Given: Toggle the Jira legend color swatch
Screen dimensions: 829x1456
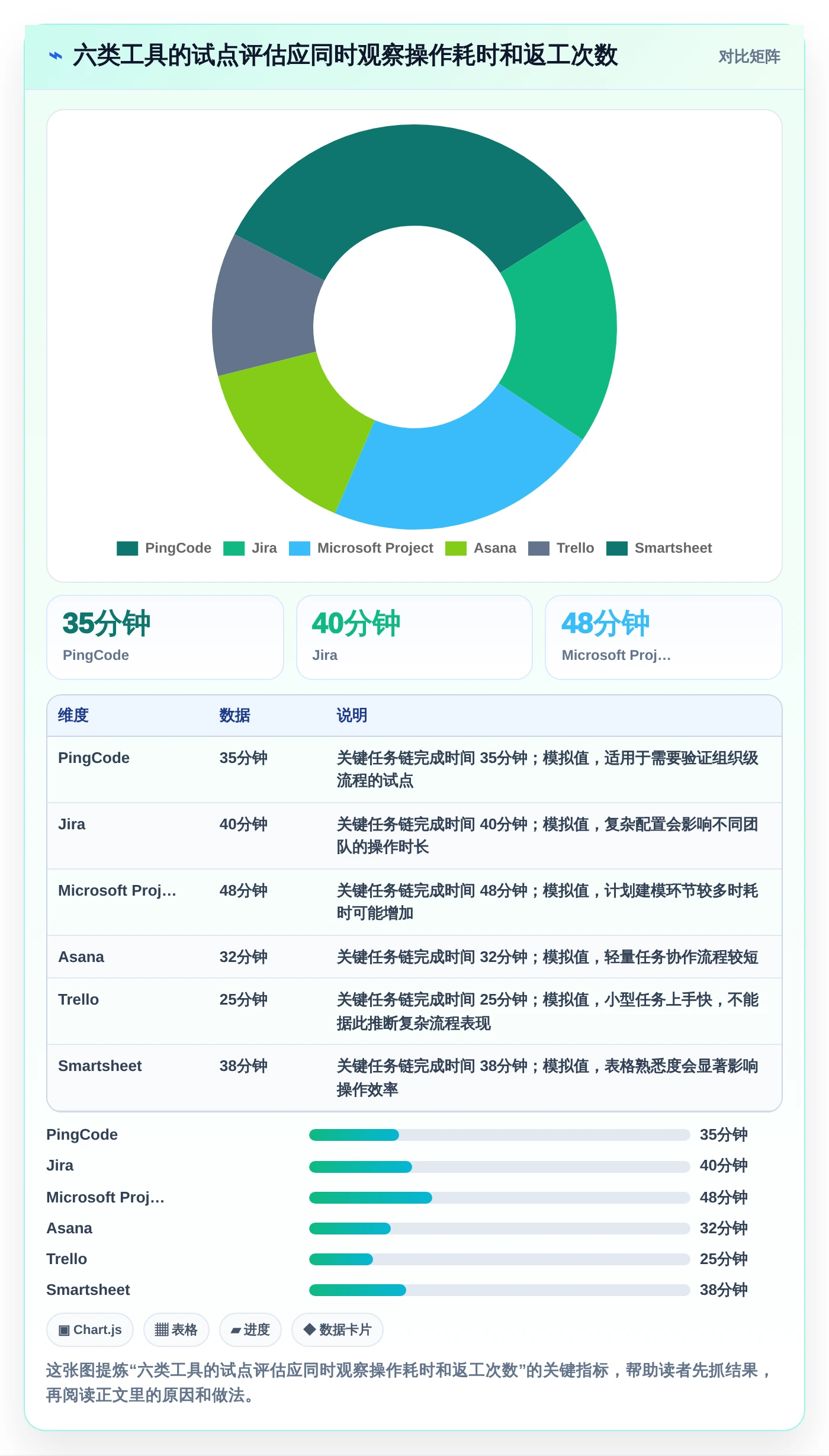Looking at the screenshot, I should [234, 549].
